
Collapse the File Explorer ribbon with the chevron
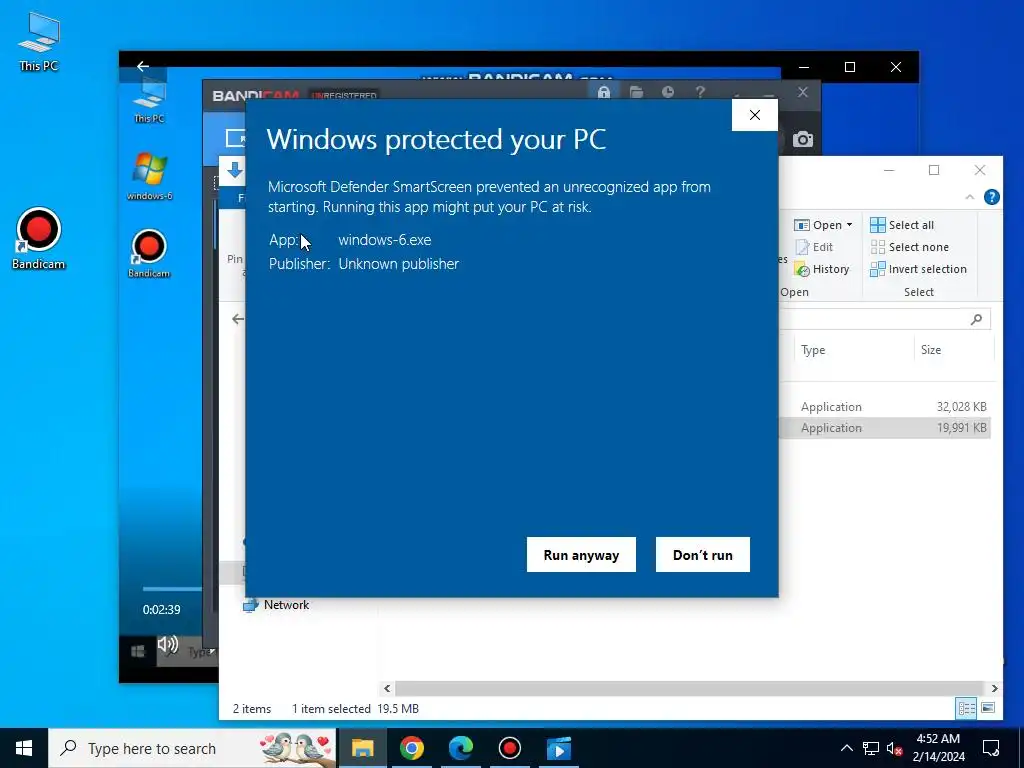coord(970,197)
